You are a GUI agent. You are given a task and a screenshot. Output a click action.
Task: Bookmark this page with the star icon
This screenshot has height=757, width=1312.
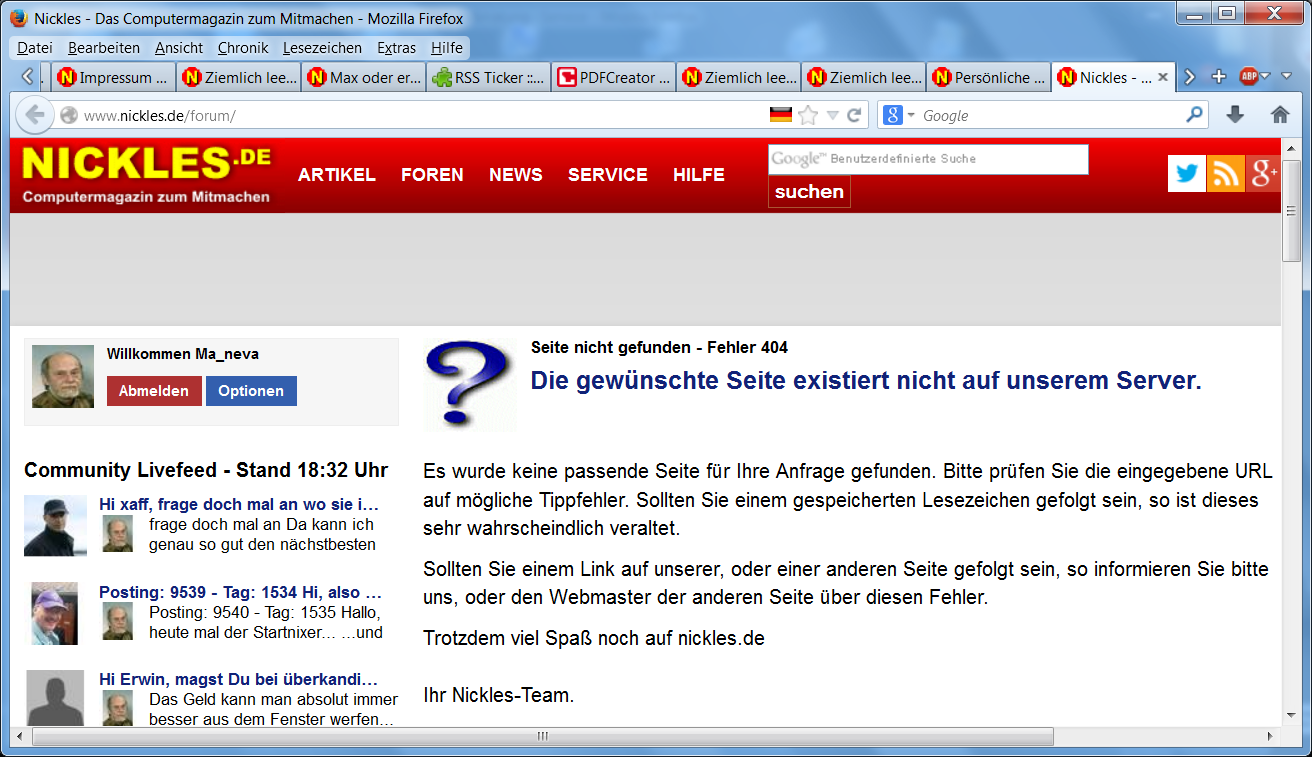[x=808, y=115]
